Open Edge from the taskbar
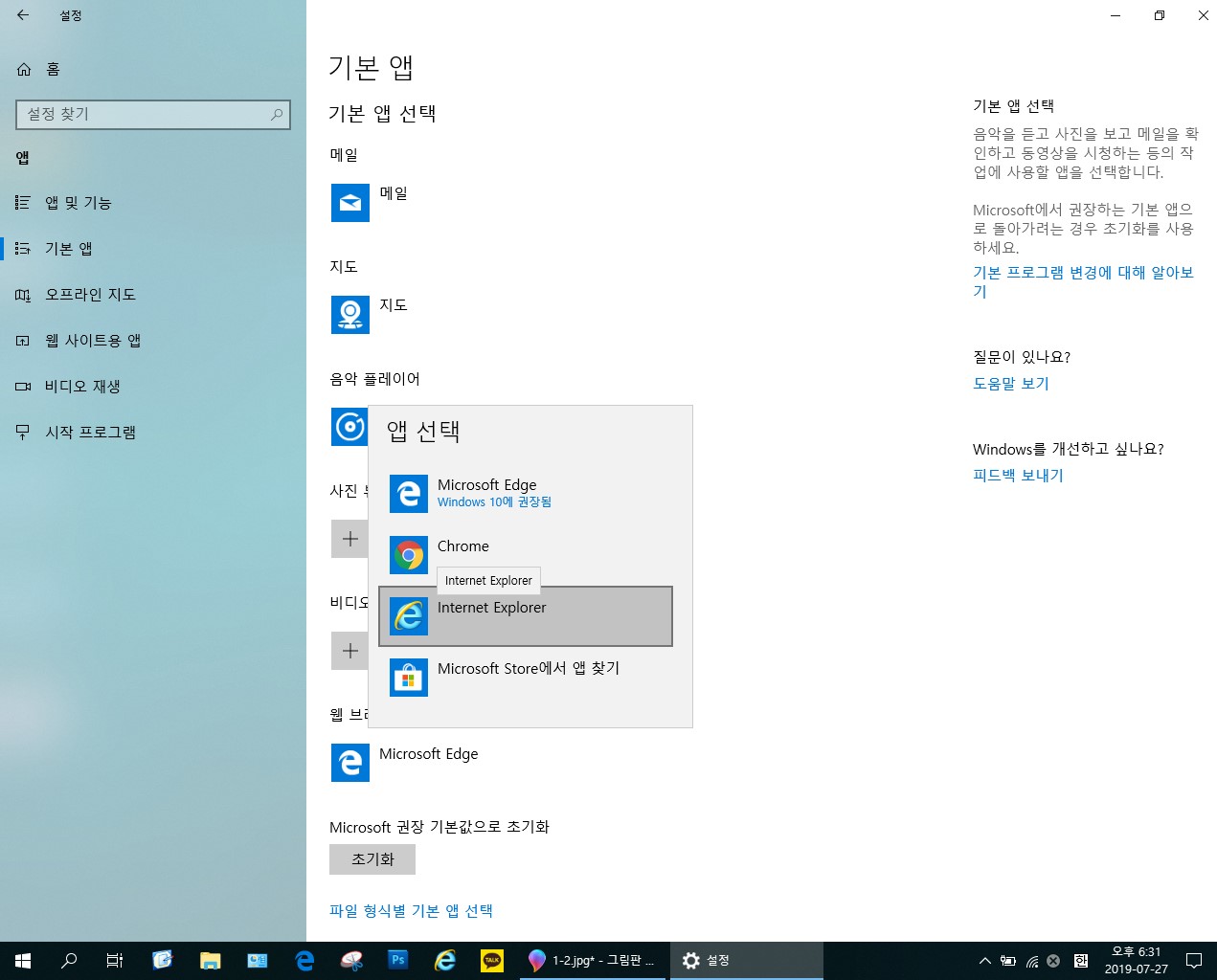Screen dimensions: 1217x980 pos(304,961)
